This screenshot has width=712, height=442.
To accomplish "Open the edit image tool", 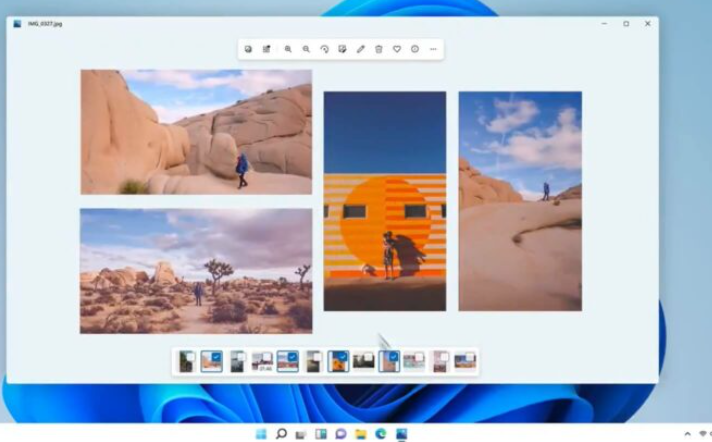I will point(342,49).
